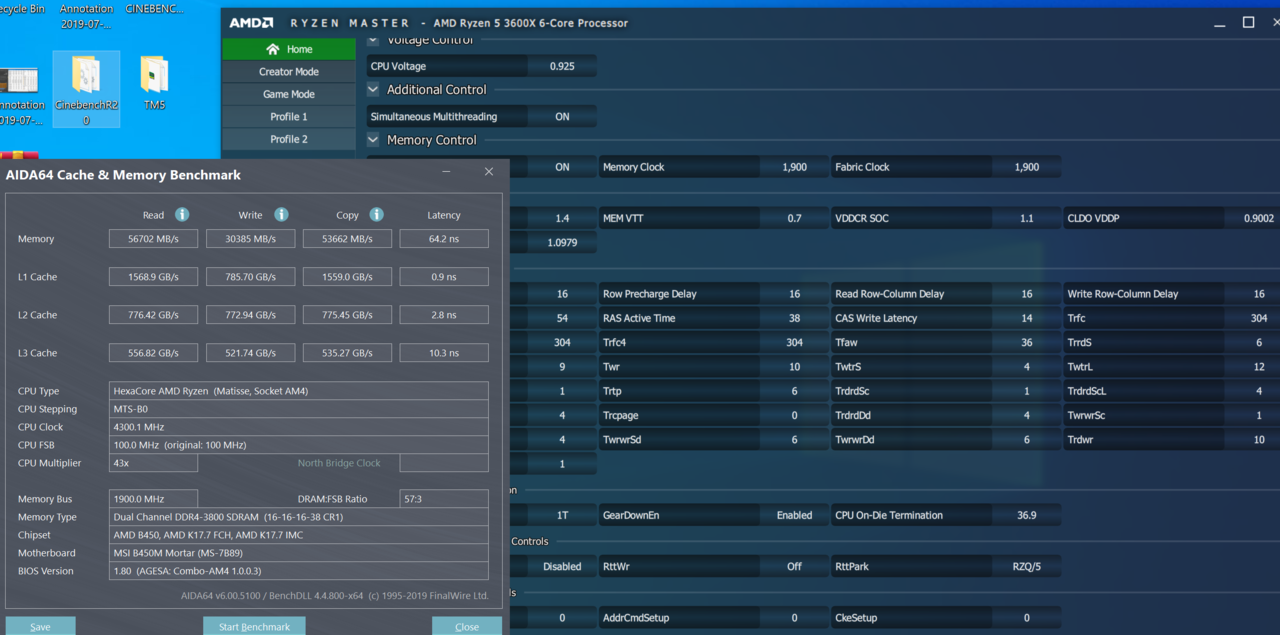Select the VDDCR SOC value 1.1
This screenshot has height=635, width=1280.
[1027, 218]
